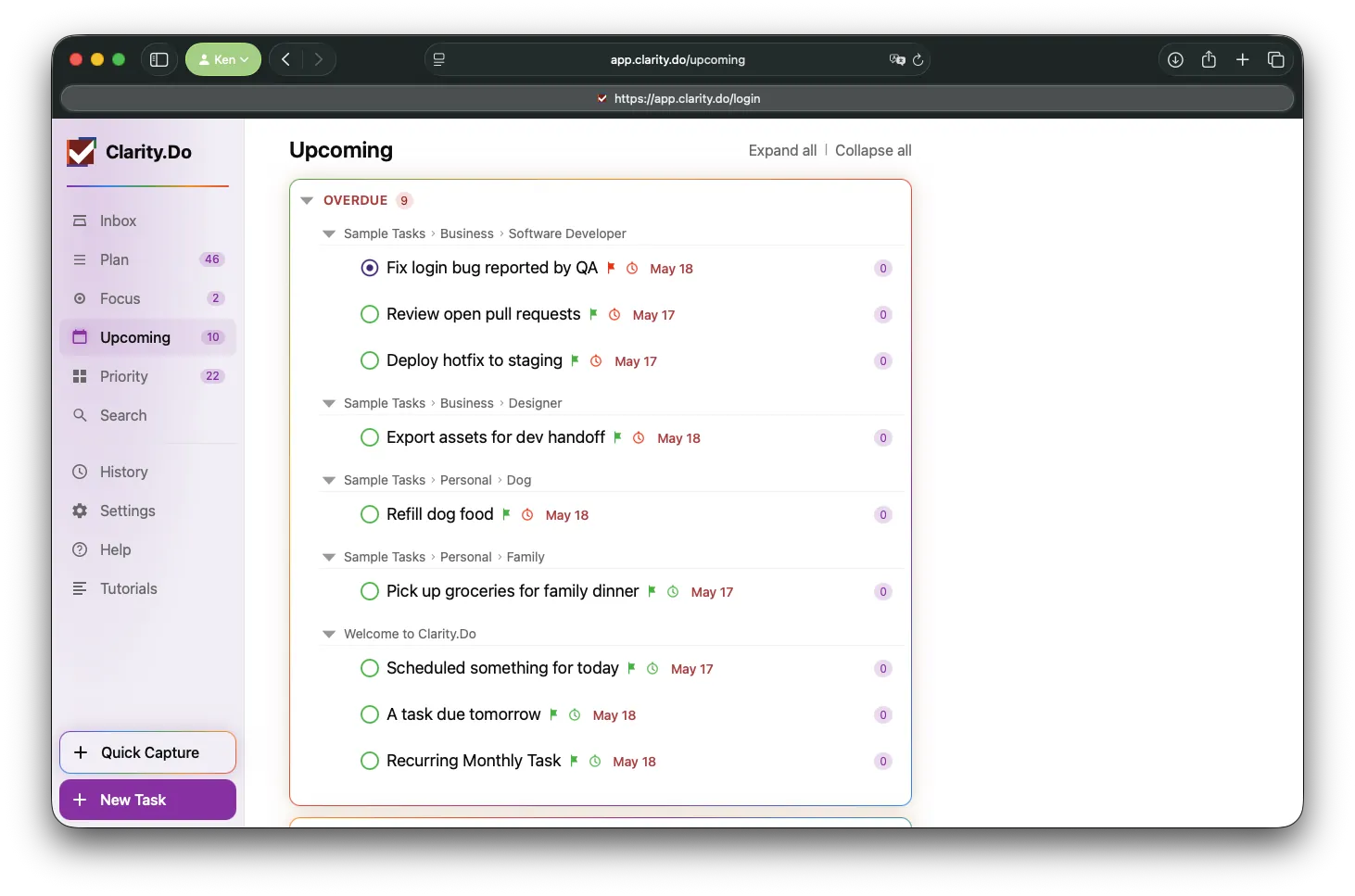Go back with the browser back arrow
The image size is (1355, 896).
click(286, 59)
